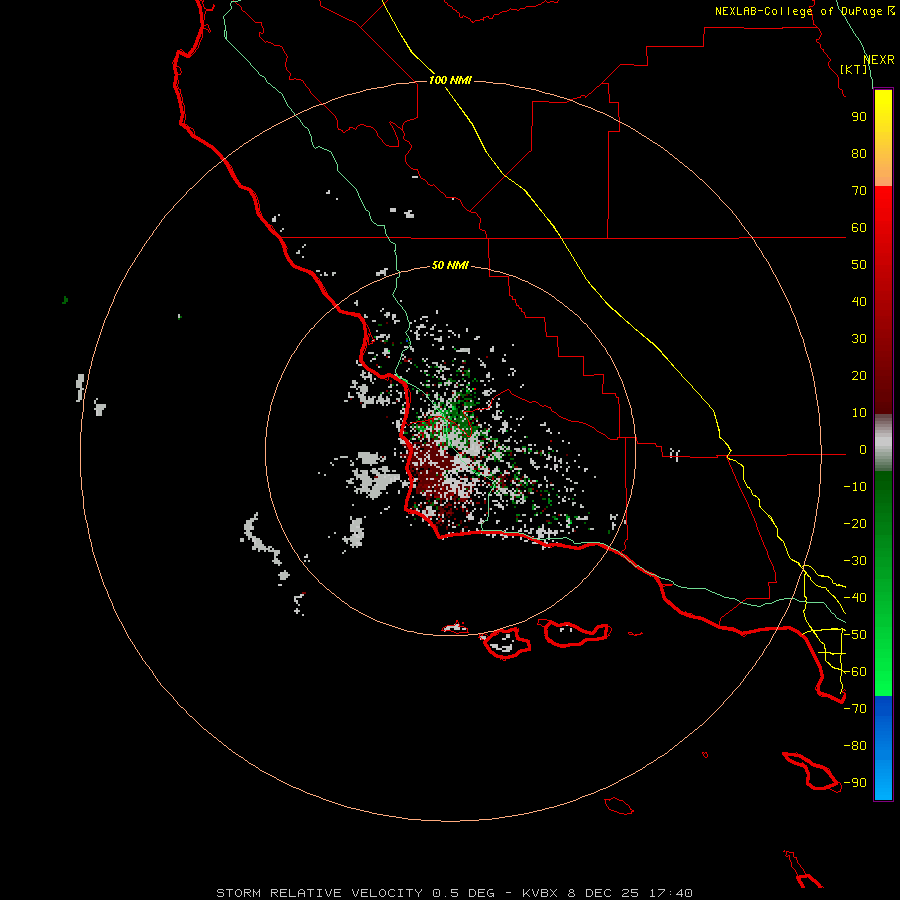Viewport: 900px width, 900px height.
Task: Click the 50 NMI range ring label
Action: (450, 265)
